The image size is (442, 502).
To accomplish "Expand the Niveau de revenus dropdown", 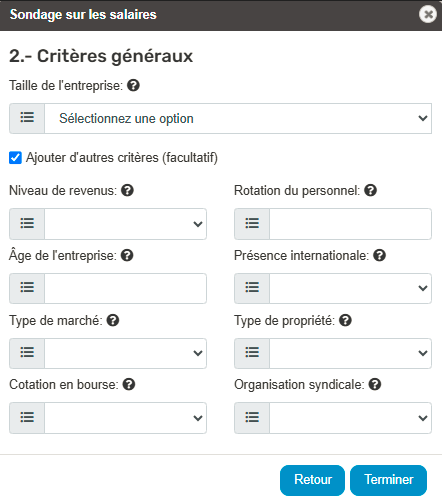I will click(125, 224).
